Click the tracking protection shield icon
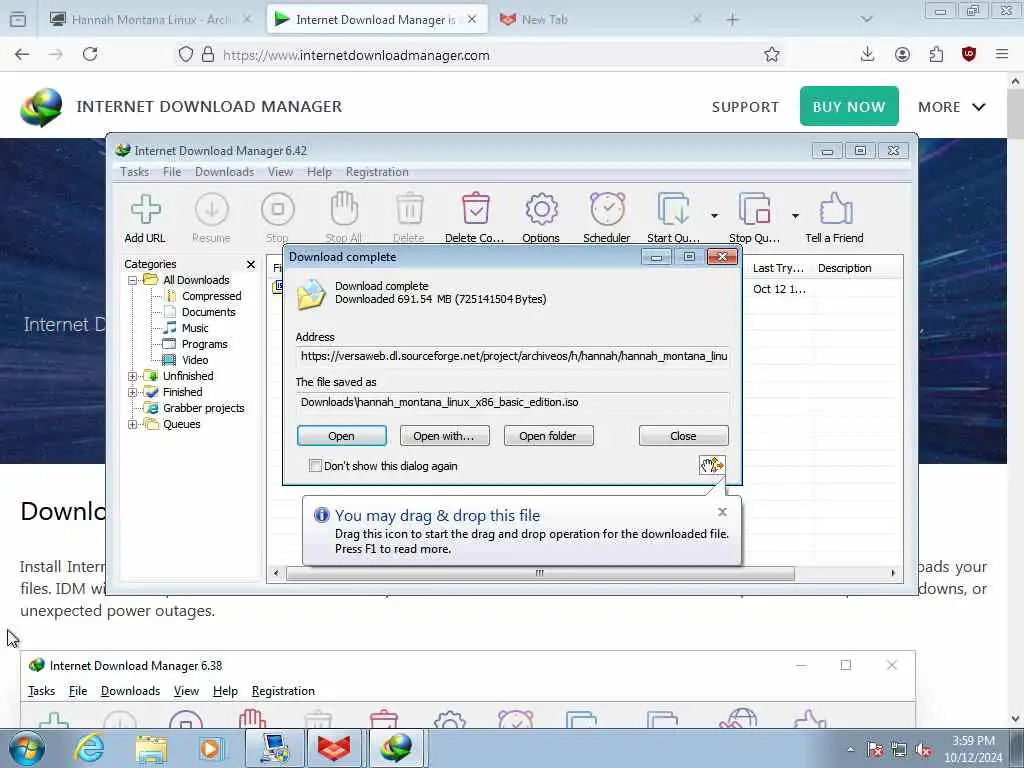This screenshot has height=768, width=1024. click(185, 54)
